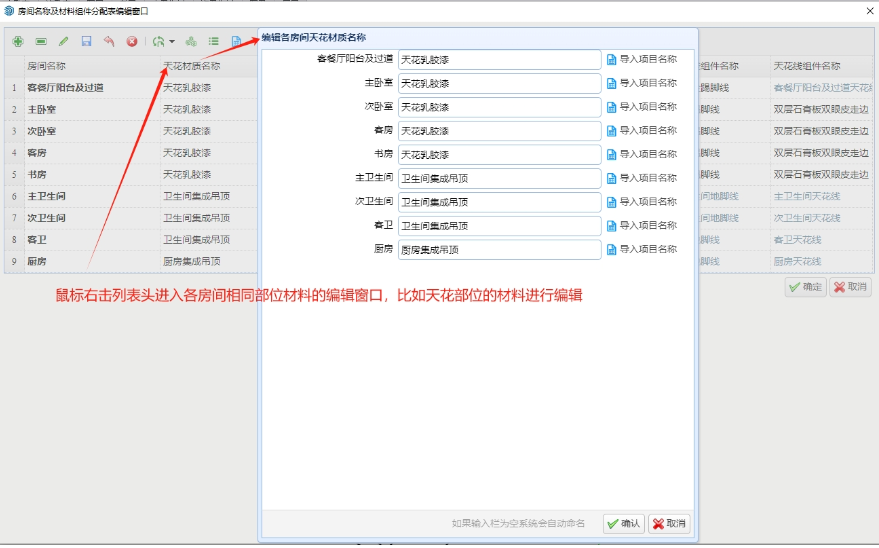Click the green minus remove-row icon

tap(40, 42)
